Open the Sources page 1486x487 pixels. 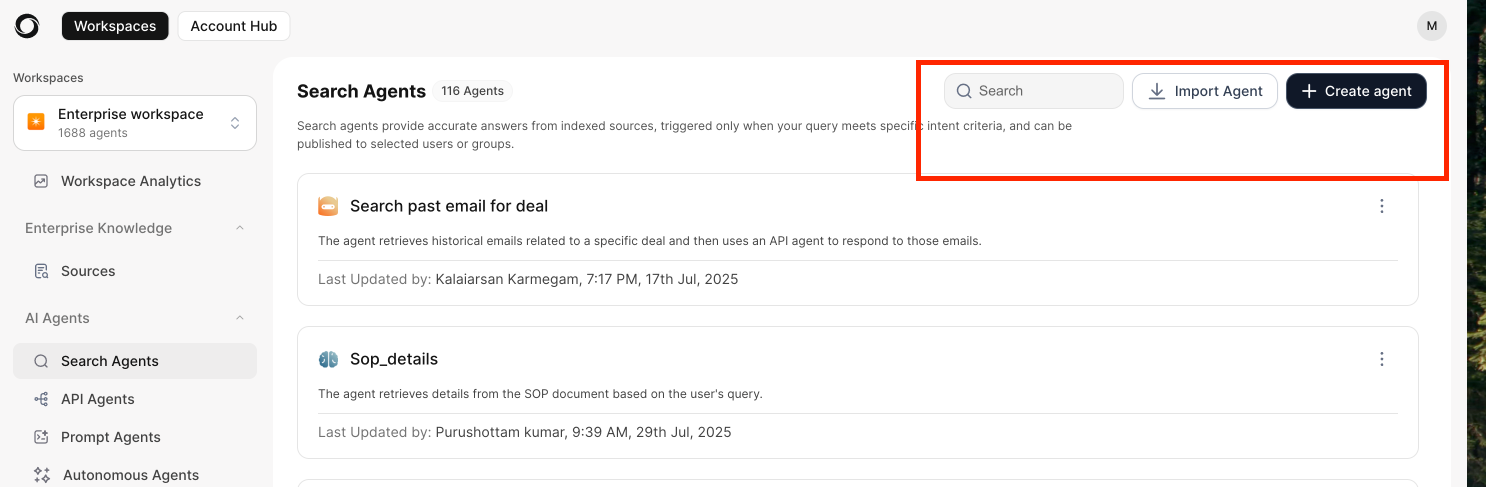tap(88, 271)
